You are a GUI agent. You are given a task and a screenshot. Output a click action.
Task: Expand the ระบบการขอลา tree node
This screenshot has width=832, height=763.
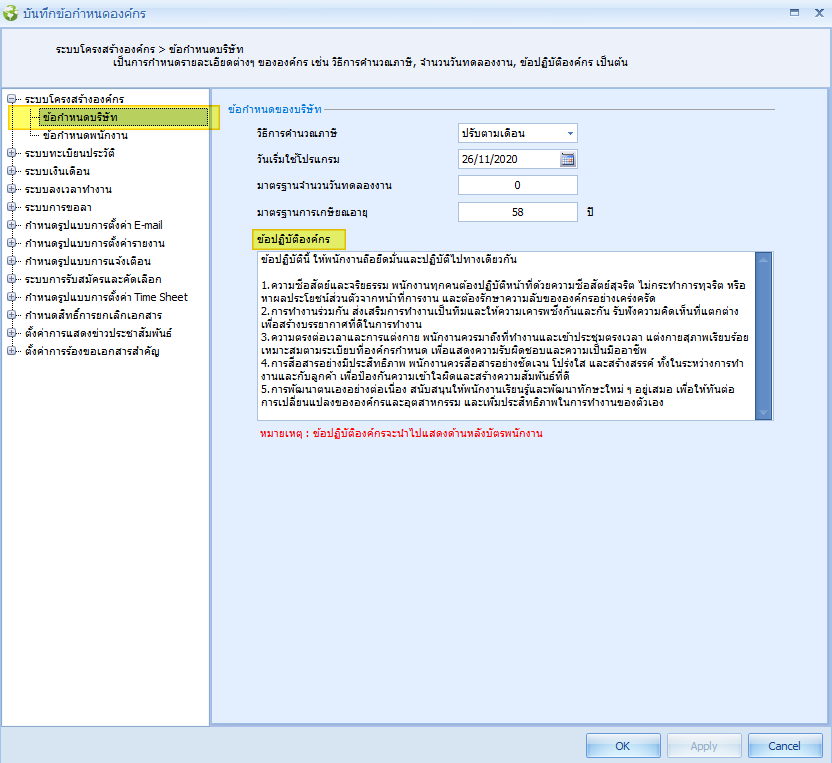click(12, 207)
